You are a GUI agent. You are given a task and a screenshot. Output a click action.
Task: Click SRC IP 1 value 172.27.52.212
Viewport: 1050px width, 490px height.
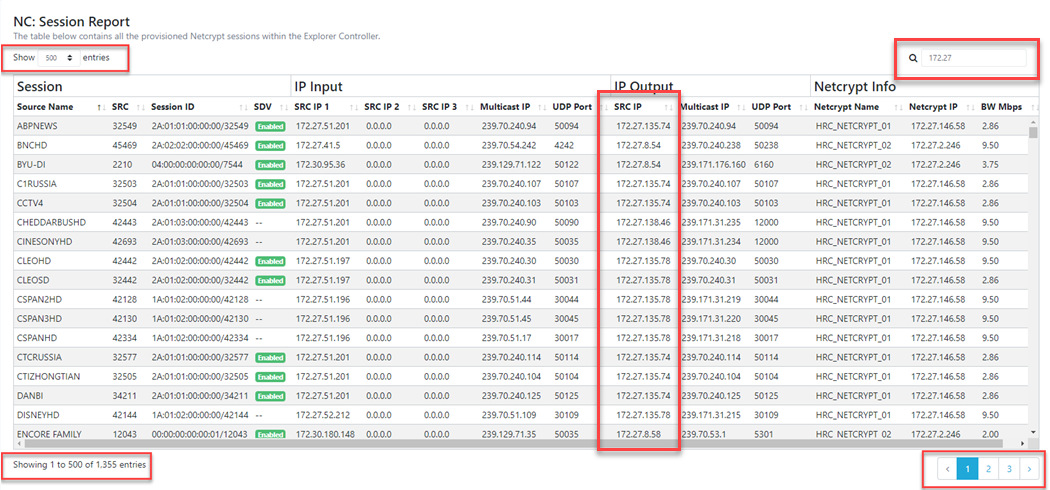322,415
